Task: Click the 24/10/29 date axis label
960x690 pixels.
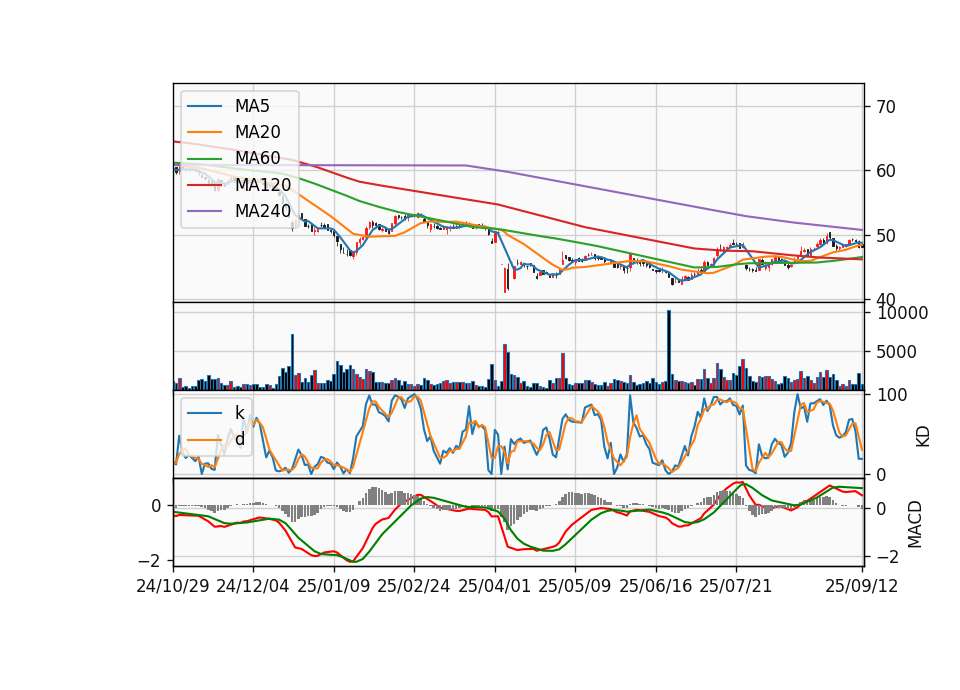Action: click(x=173, y=586)
